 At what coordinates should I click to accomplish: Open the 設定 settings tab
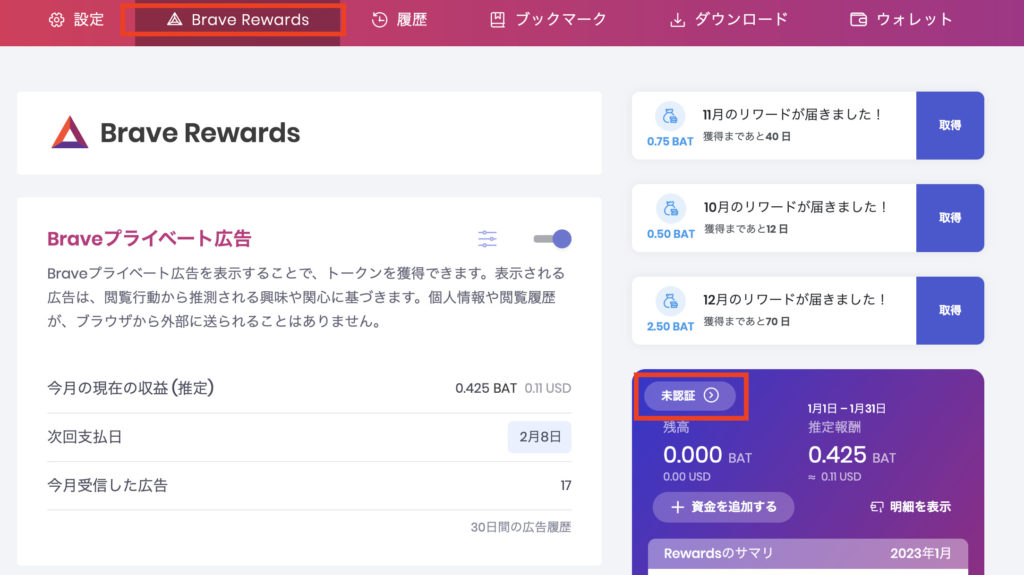(x=76, y=20)
